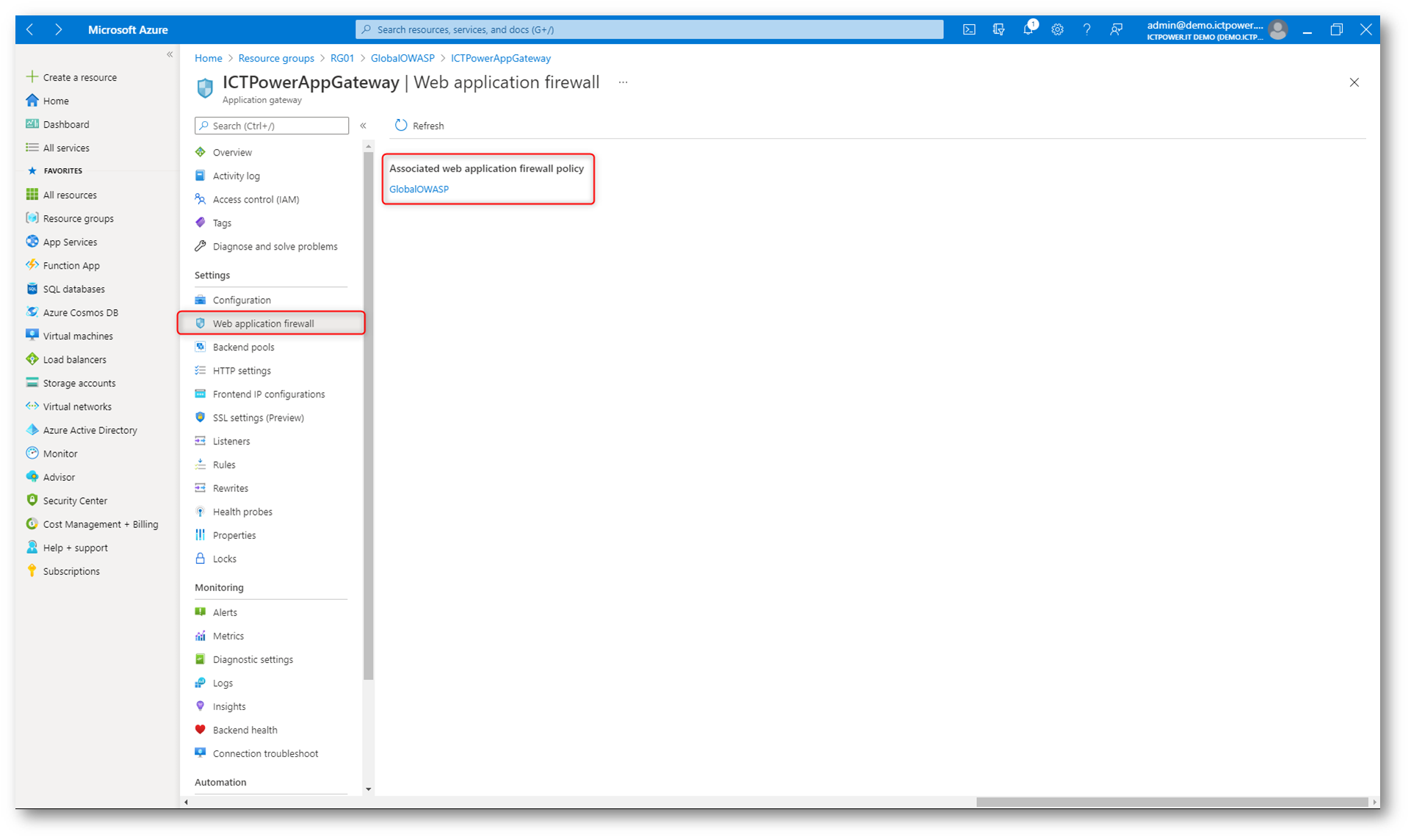Screen dimensions: 1411x840
Task: Click resource menu scroll down arrow
Action: coord(368,789)
